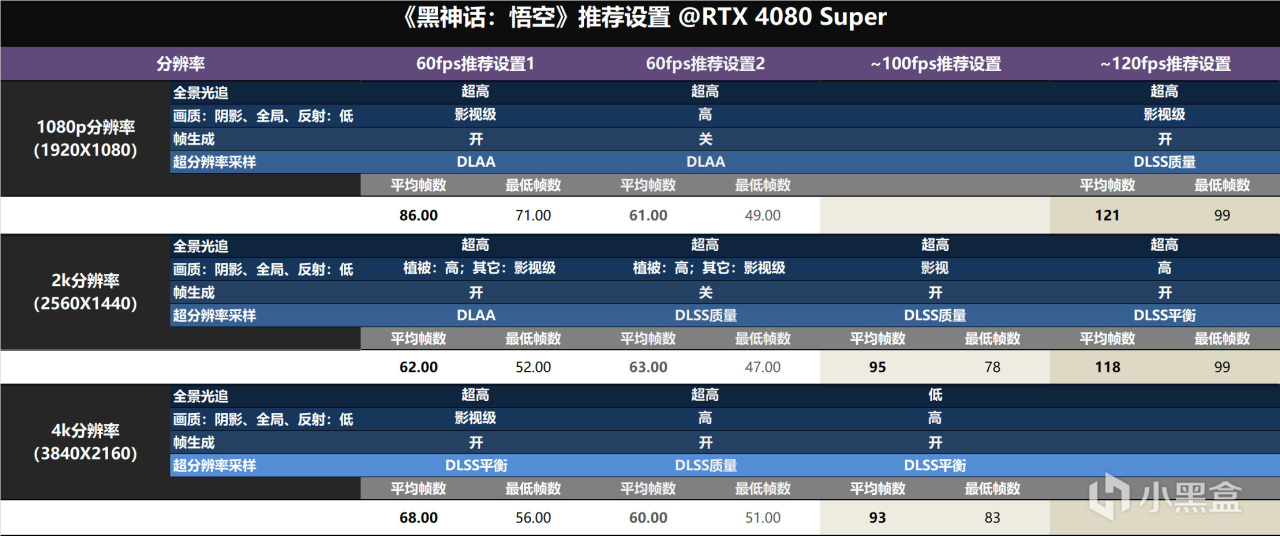Image resolution: width=1280 pixels, height=536 pixels.
Task: Click the 2k分辨率 (2560X1440) row label
Action: click(86, 293)
